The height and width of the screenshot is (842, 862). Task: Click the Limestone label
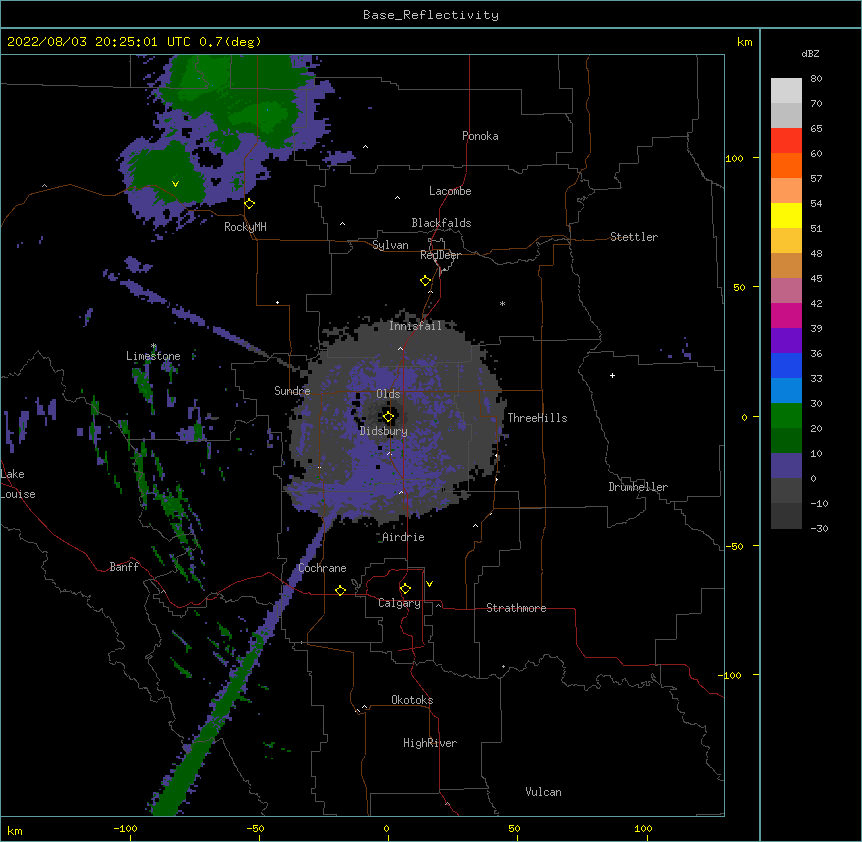pyautogui.click(x=153, y=356)
